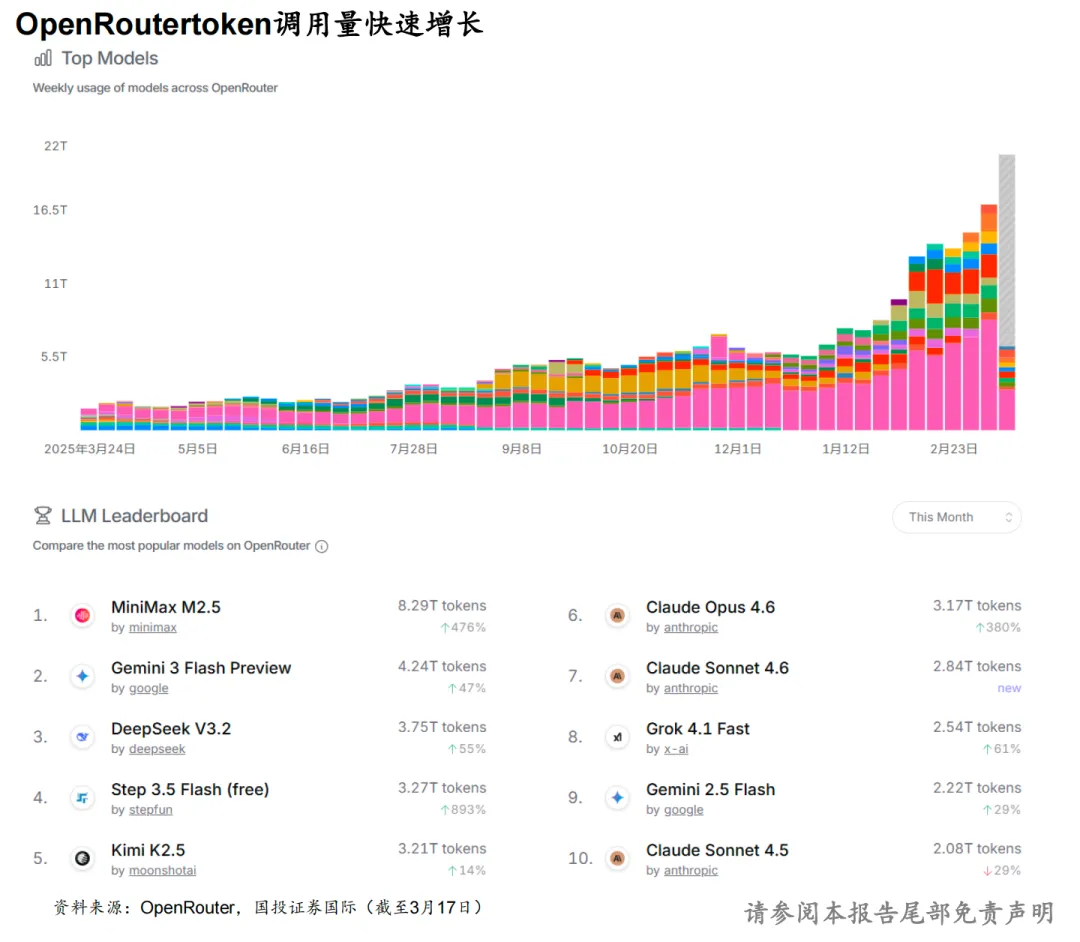Screen dimensions: 1080x942
Task: Click the 8.29T tokens value
Action: tap(442, 605)
